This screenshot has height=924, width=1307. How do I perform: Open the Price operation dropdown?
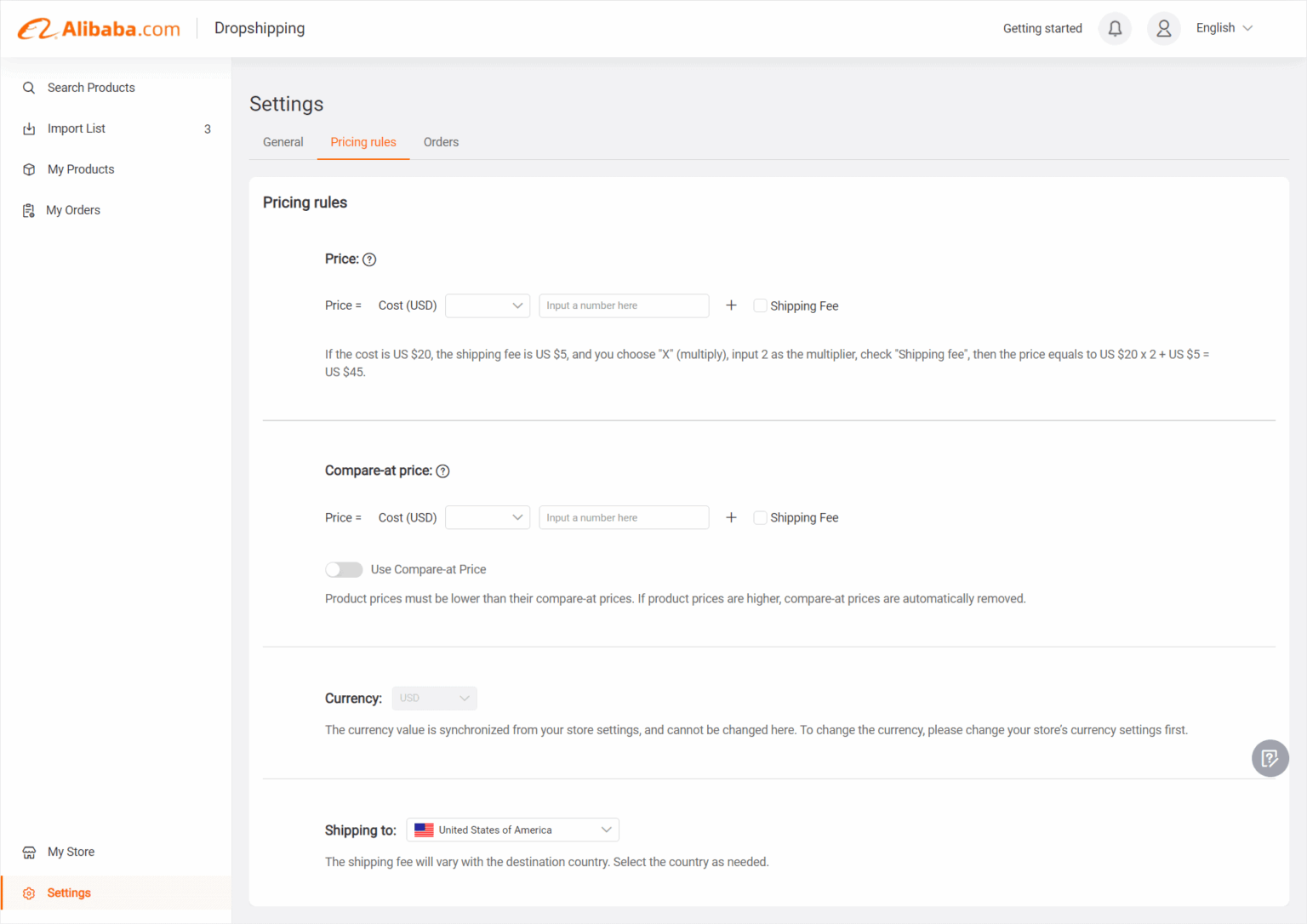pyautogui.click(x=487, y=305)
